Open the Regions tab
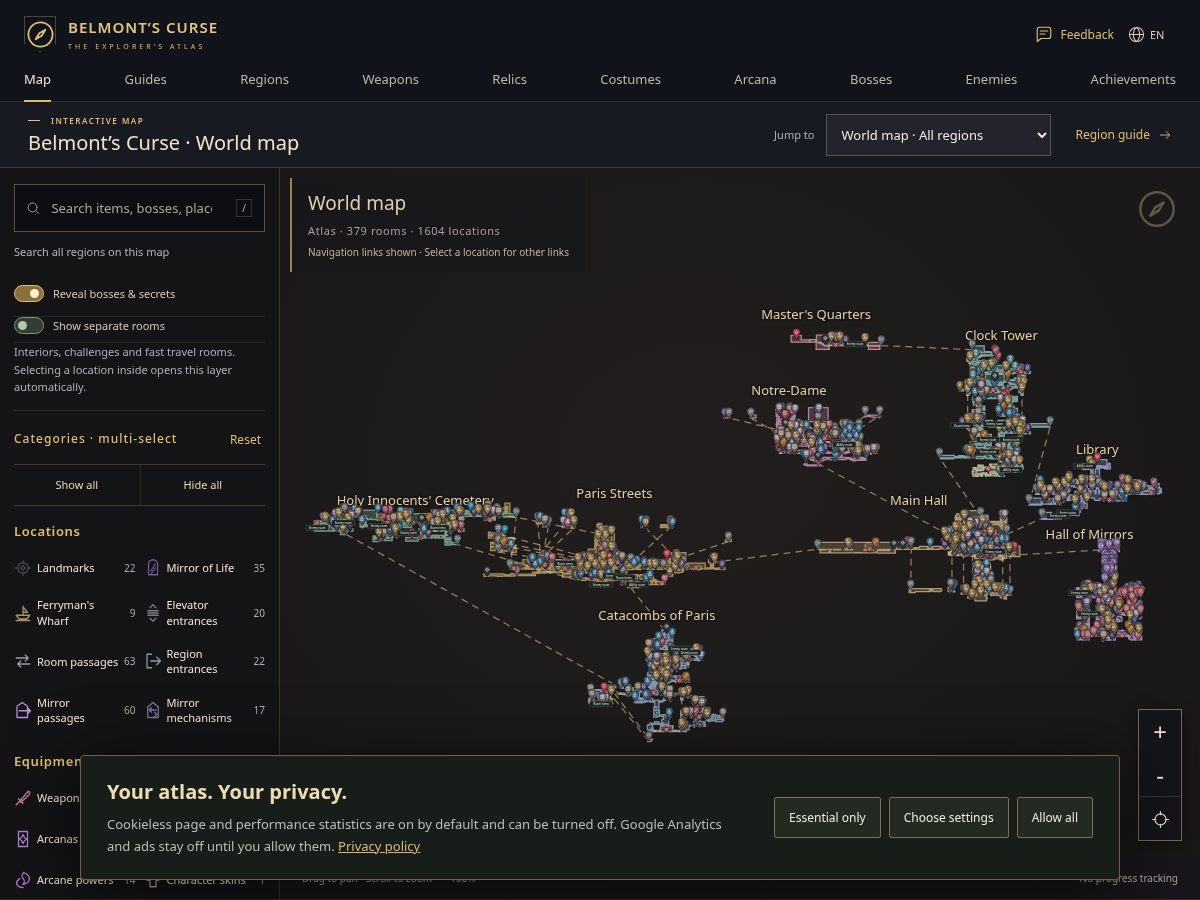 coord(264,79)
